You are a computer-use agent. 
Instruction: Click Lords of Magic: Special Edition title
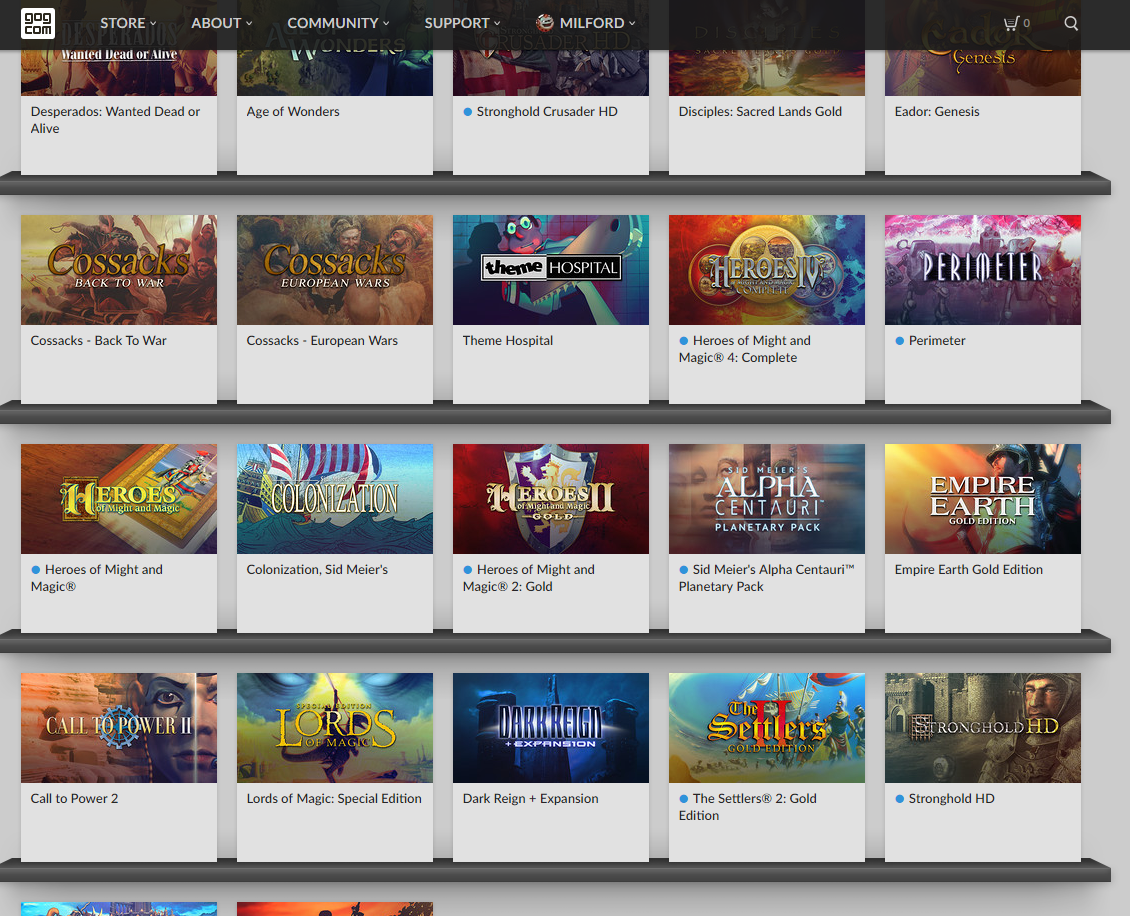[x=334, y=799]
